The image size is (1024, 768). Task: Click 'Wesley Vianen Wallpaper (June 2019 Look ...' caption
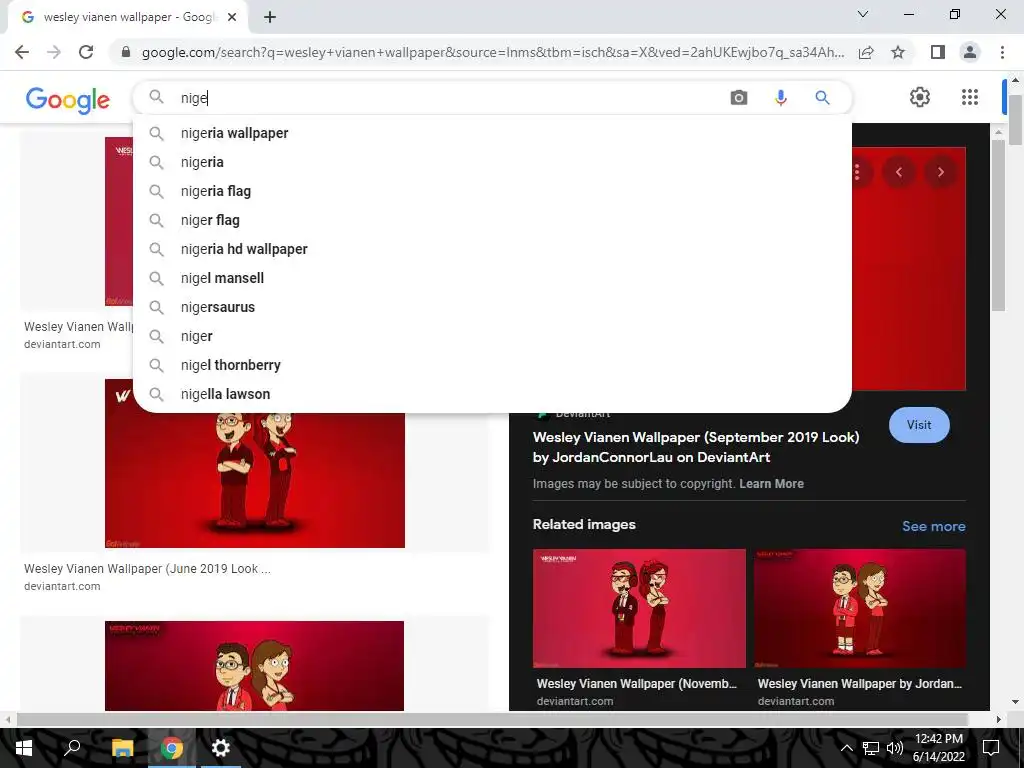[148, 569]
